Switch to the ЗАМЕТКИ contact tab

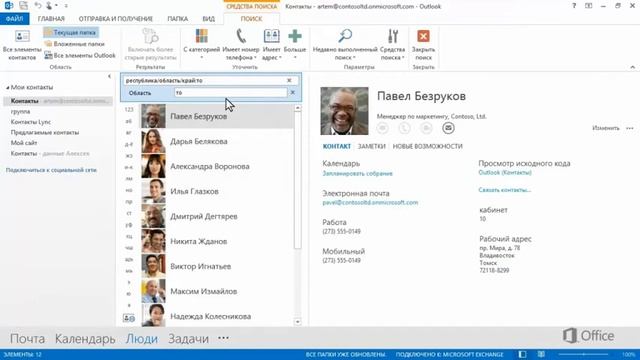(x=371, y=146)
